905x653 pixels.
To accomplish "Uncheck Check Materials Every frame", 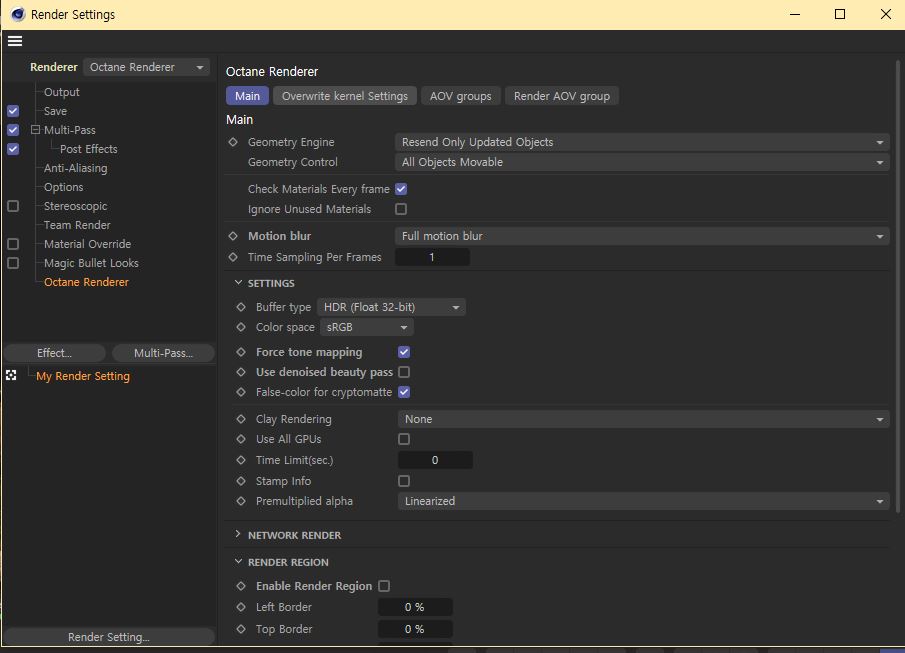I will [x=401, y=189].
